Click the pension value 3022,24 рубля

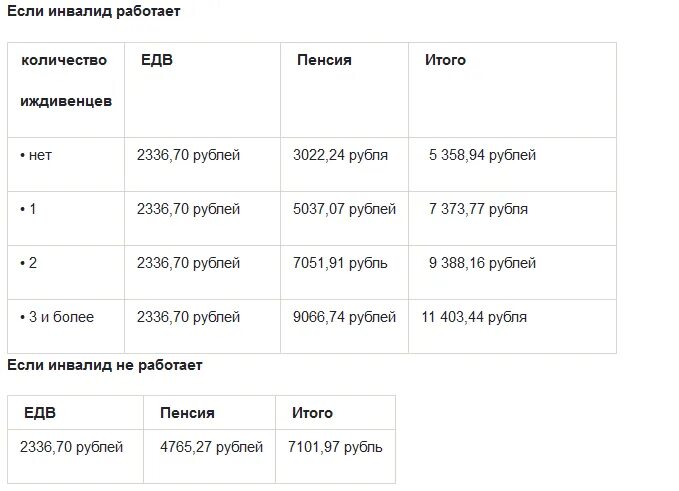(x=340, y=155)
